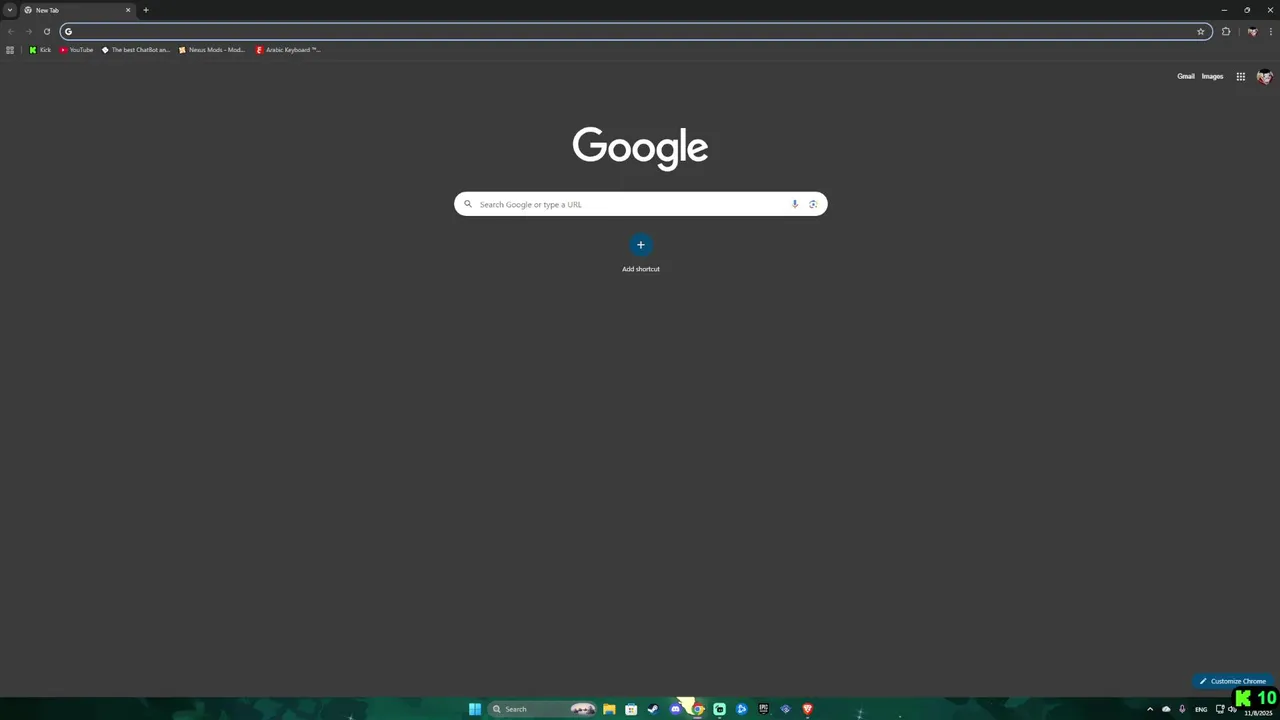Open Epic Games Launcher from taskbar
Image resolution: width=1280 pixels, height=720 pixels.
click(x=763, y=709)
